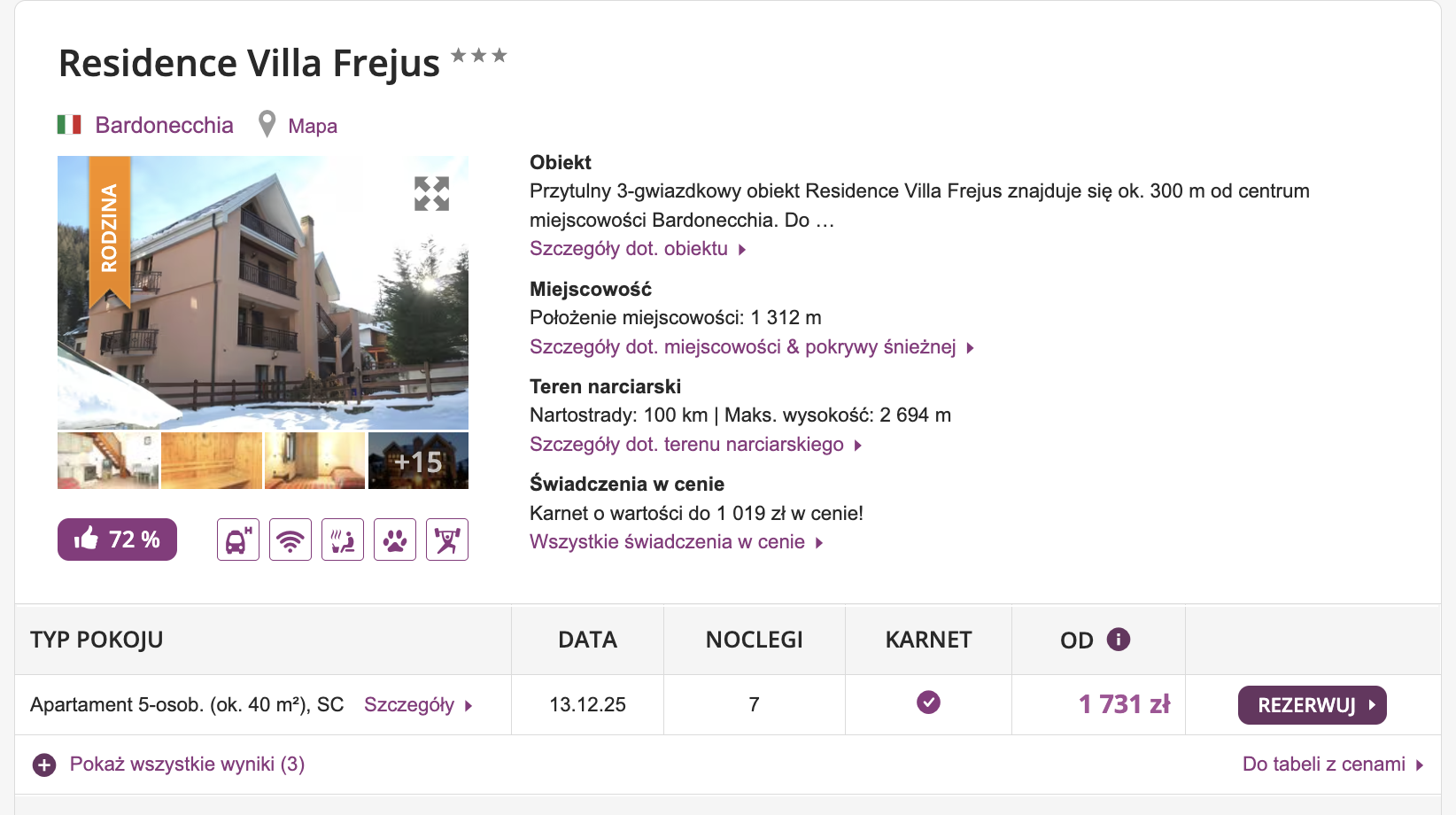
Task: Switch to Do tabeli z cenami view
Action: tap(1323, 763)
